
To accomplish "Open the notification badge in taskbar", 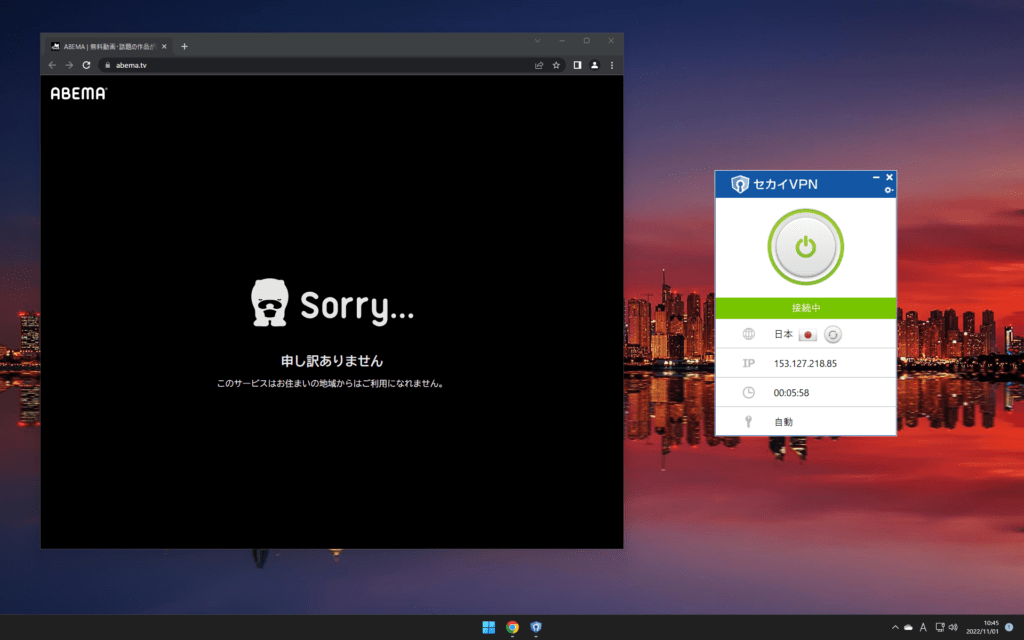I will point(1009,627).
